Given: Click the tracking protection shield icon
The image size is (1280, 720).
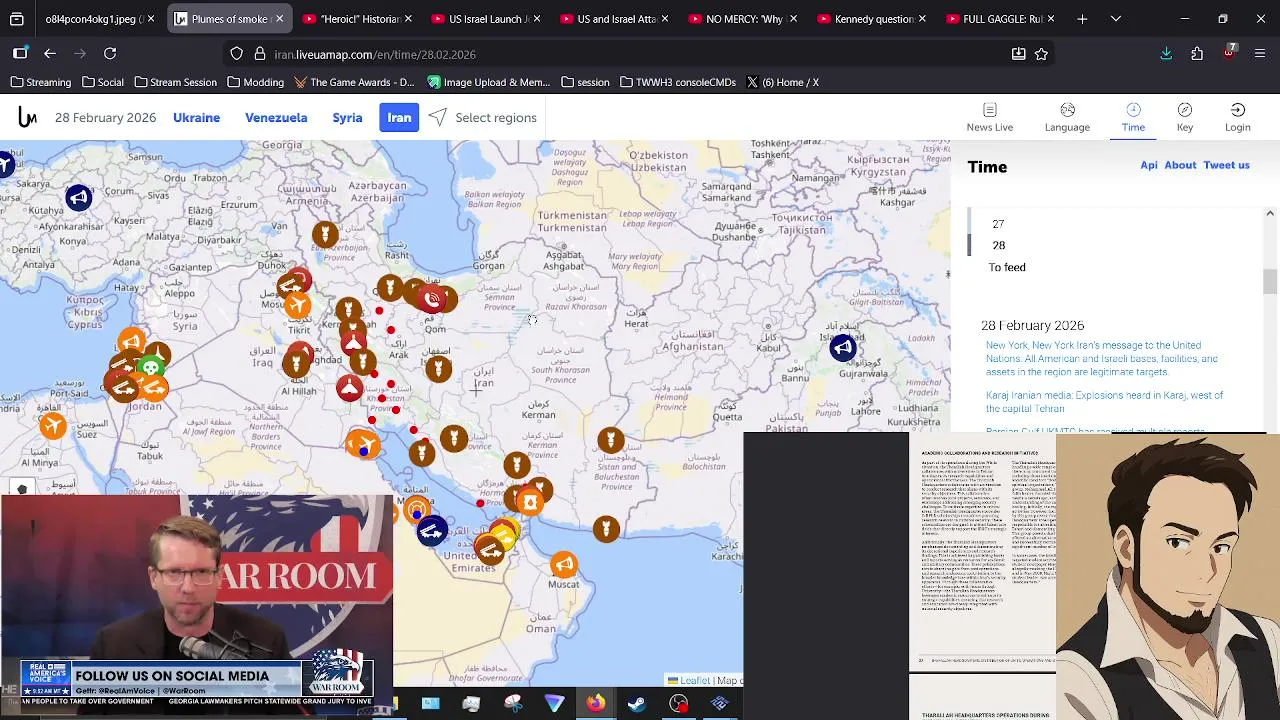Looking at the screenshot, I should (236, 54).
